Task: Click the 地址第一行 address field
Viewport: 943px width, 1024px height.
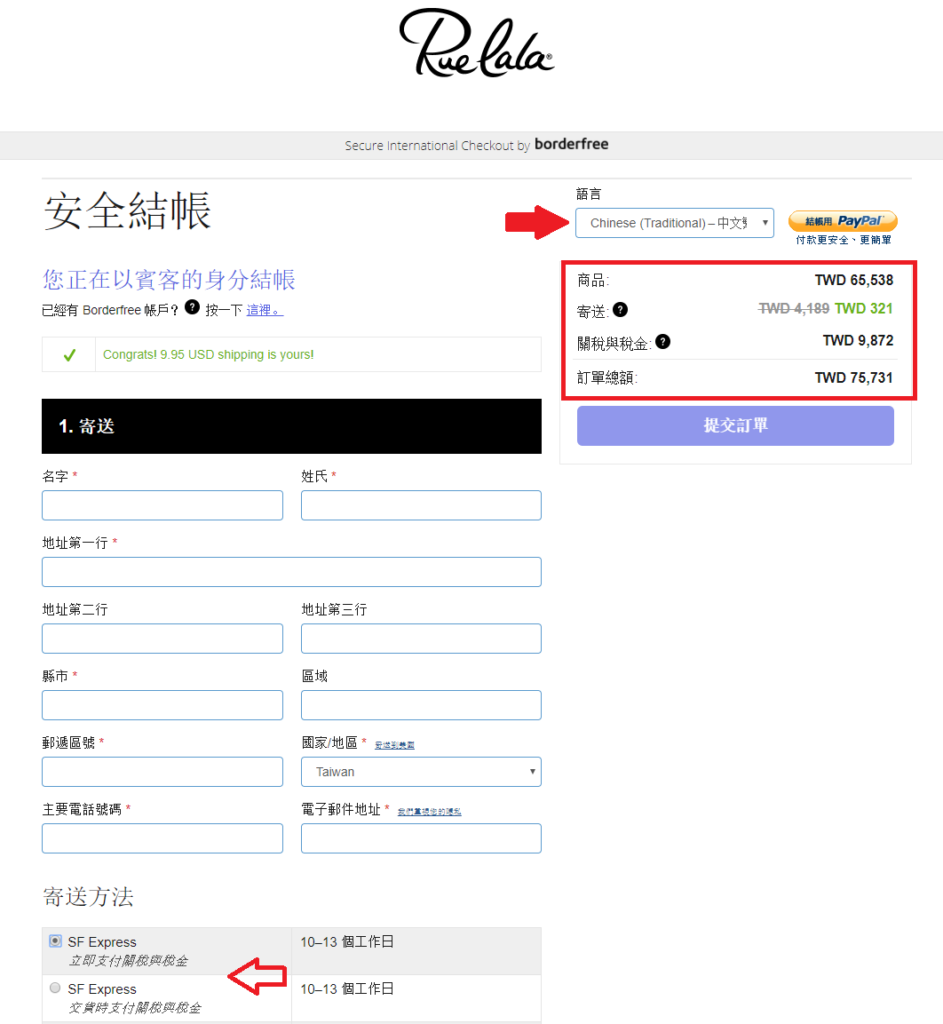Action: [x=291, y=572]
